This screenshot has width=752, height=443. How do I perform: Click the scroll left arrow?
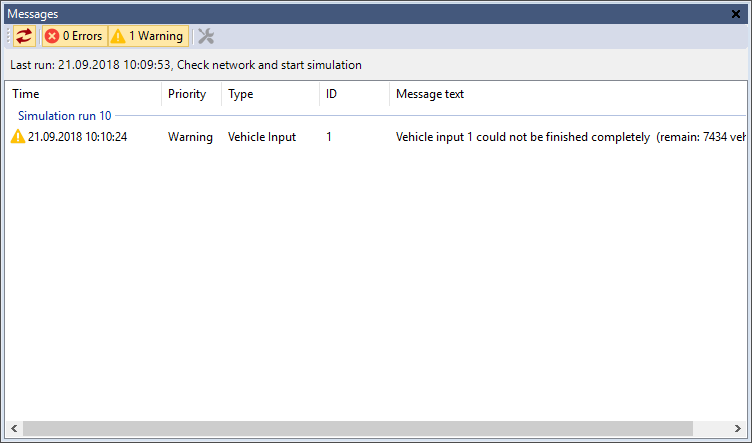tap(13, 429)
